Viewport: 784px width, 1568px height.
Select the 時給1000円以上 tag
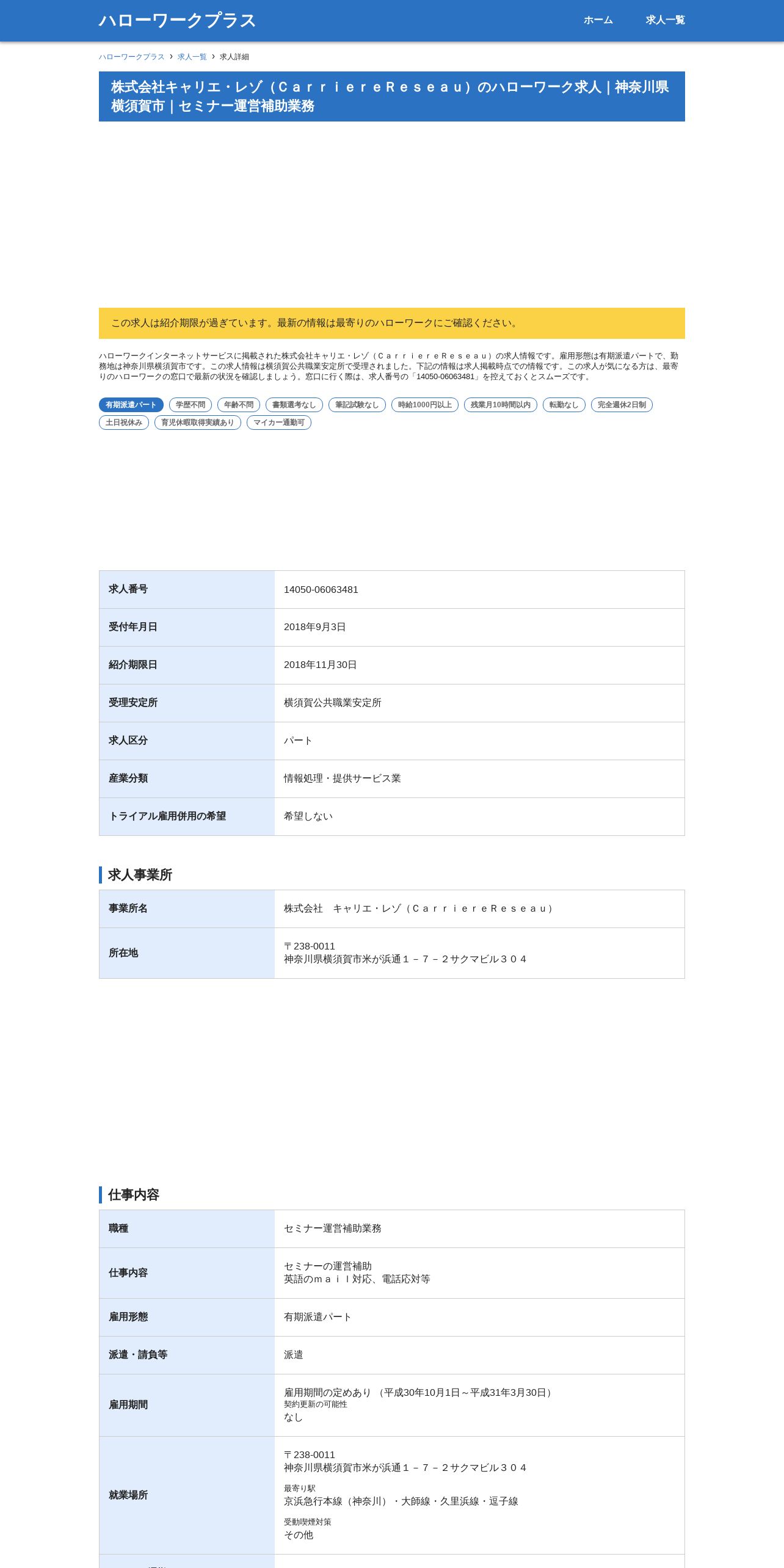(425, 405)
